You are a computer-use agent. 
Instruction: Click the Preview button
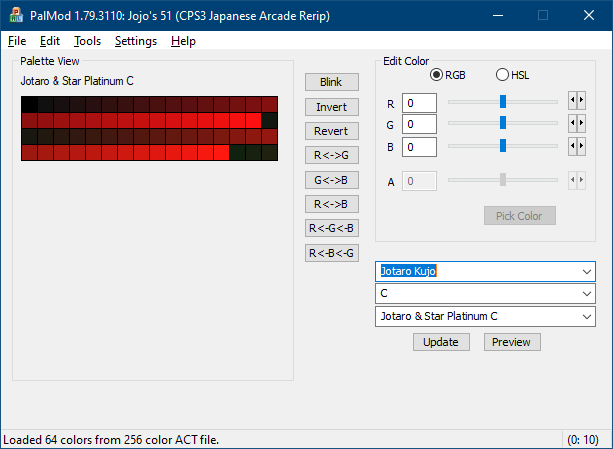512,342
